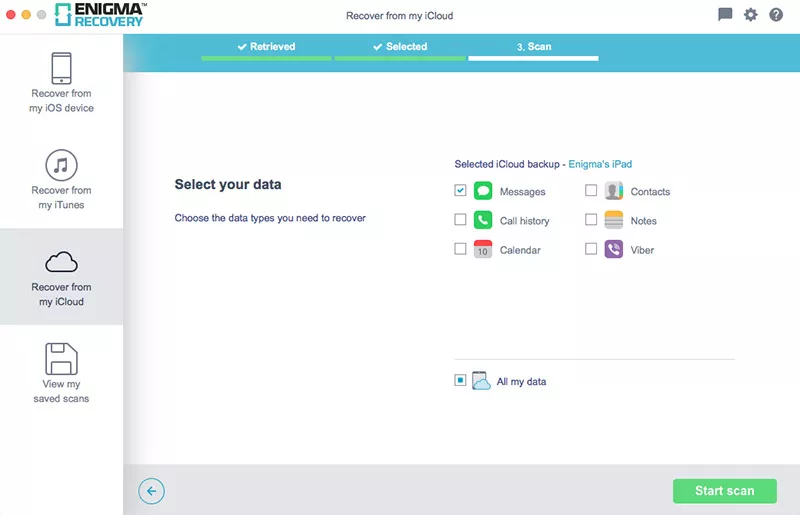Viewport: 800px width, 515px height.
Task: Click the Contacts app icon
Action: [x=614, y=191]
